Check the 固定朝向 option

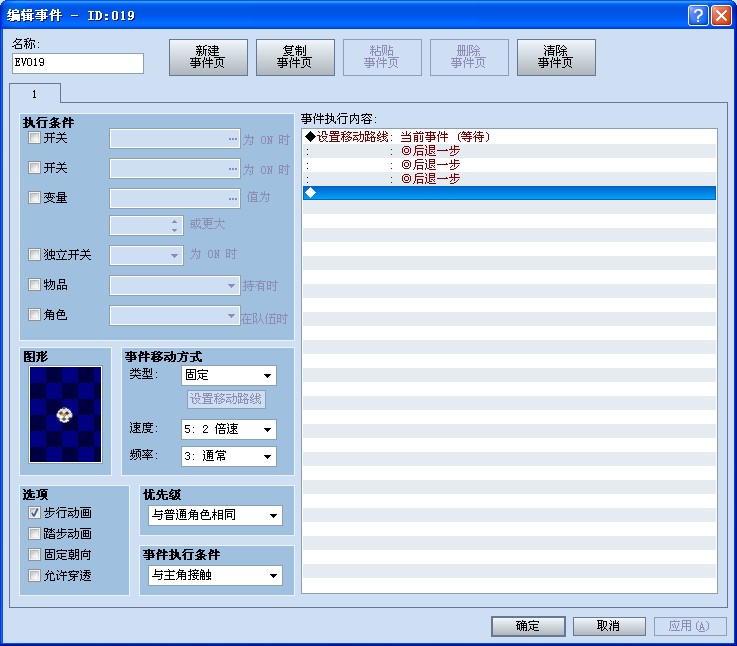[34, 555]
